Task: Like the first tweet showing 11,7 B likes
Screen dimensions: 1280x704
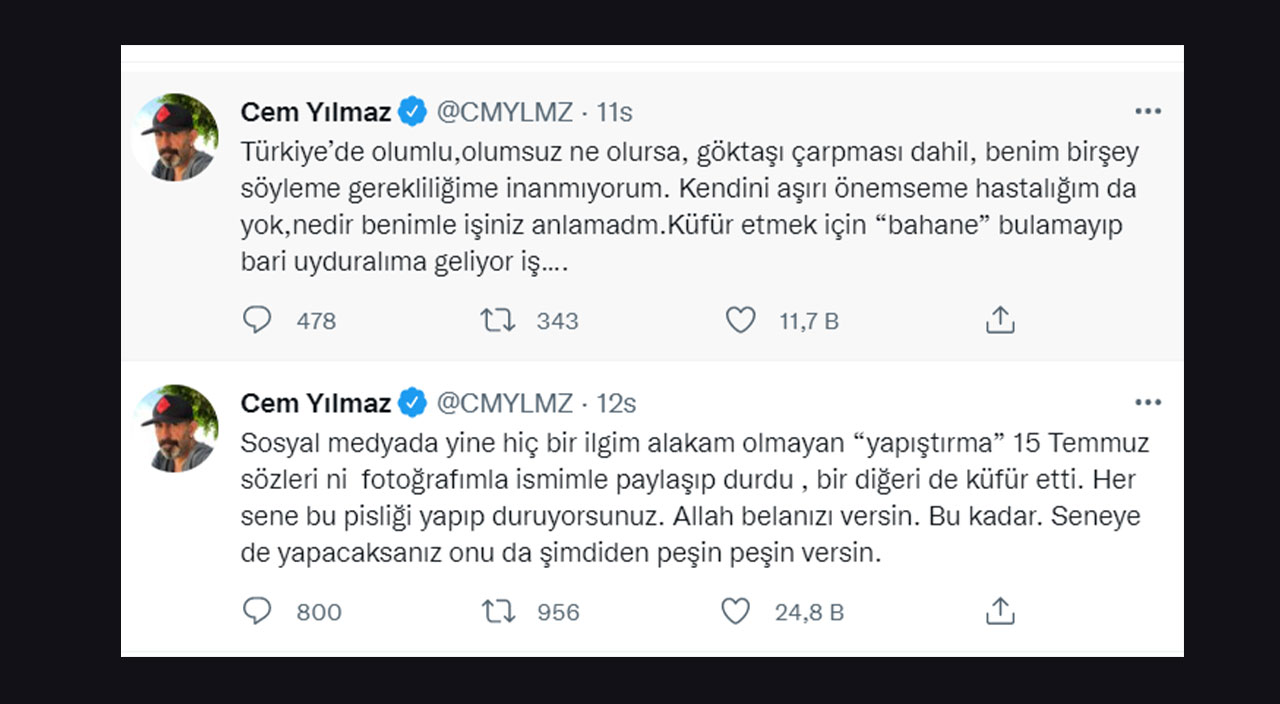Action: click(x=741, y=320)
